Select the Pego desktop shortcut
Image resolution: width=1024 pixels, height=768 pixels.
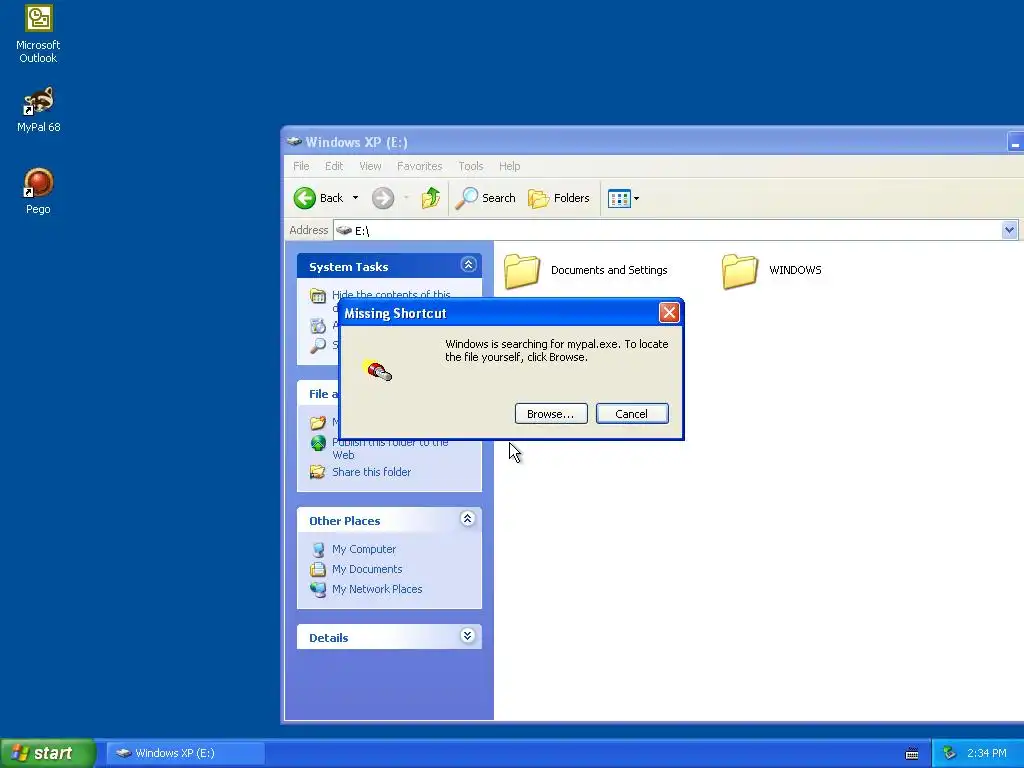(38, 191)
